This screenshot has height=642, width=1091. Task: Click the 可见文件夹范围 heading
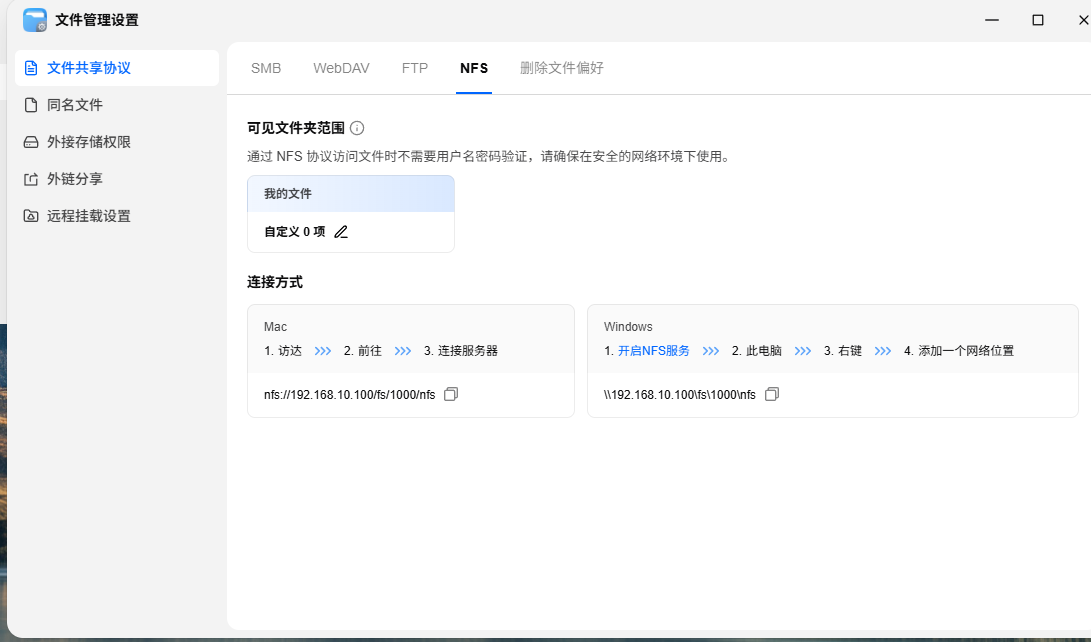[296, 128]
